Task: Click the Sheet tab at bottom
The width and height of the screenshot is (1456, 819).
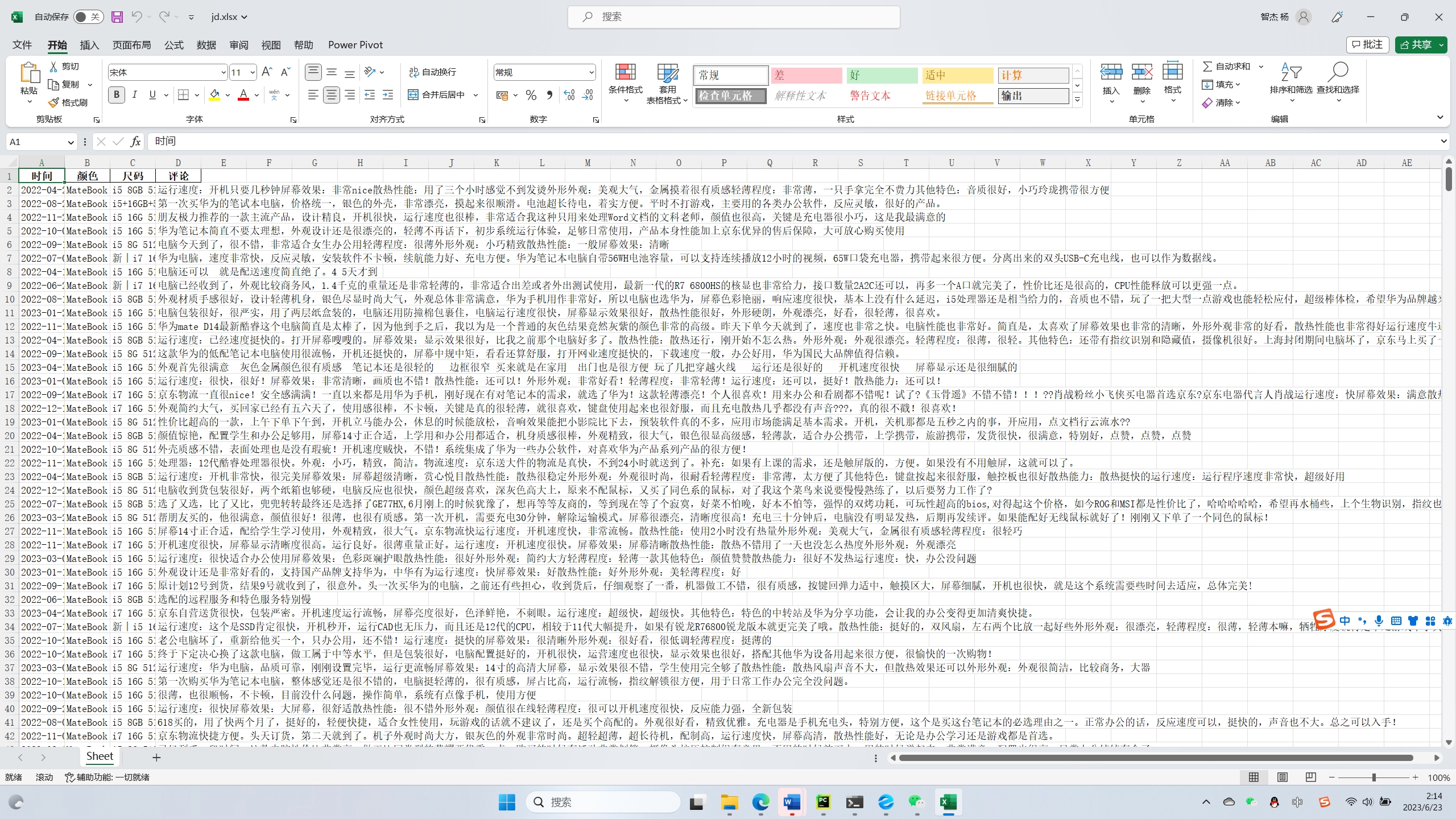Action: (x=100, y=756)
